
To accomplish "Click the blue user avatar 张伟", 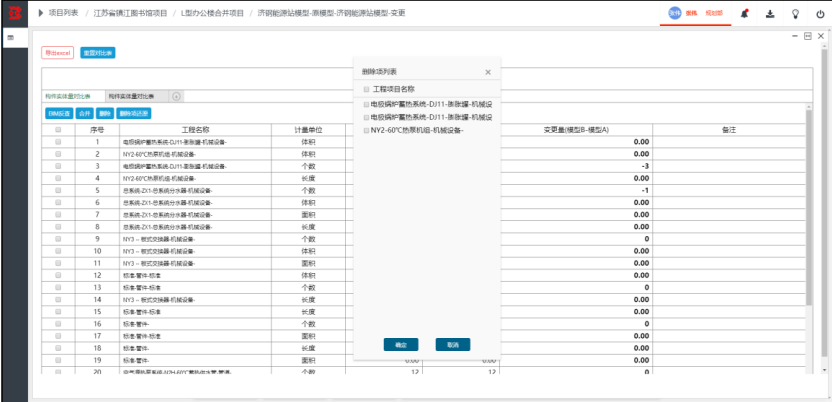I will pyautogui.click(x=674, y=13).
